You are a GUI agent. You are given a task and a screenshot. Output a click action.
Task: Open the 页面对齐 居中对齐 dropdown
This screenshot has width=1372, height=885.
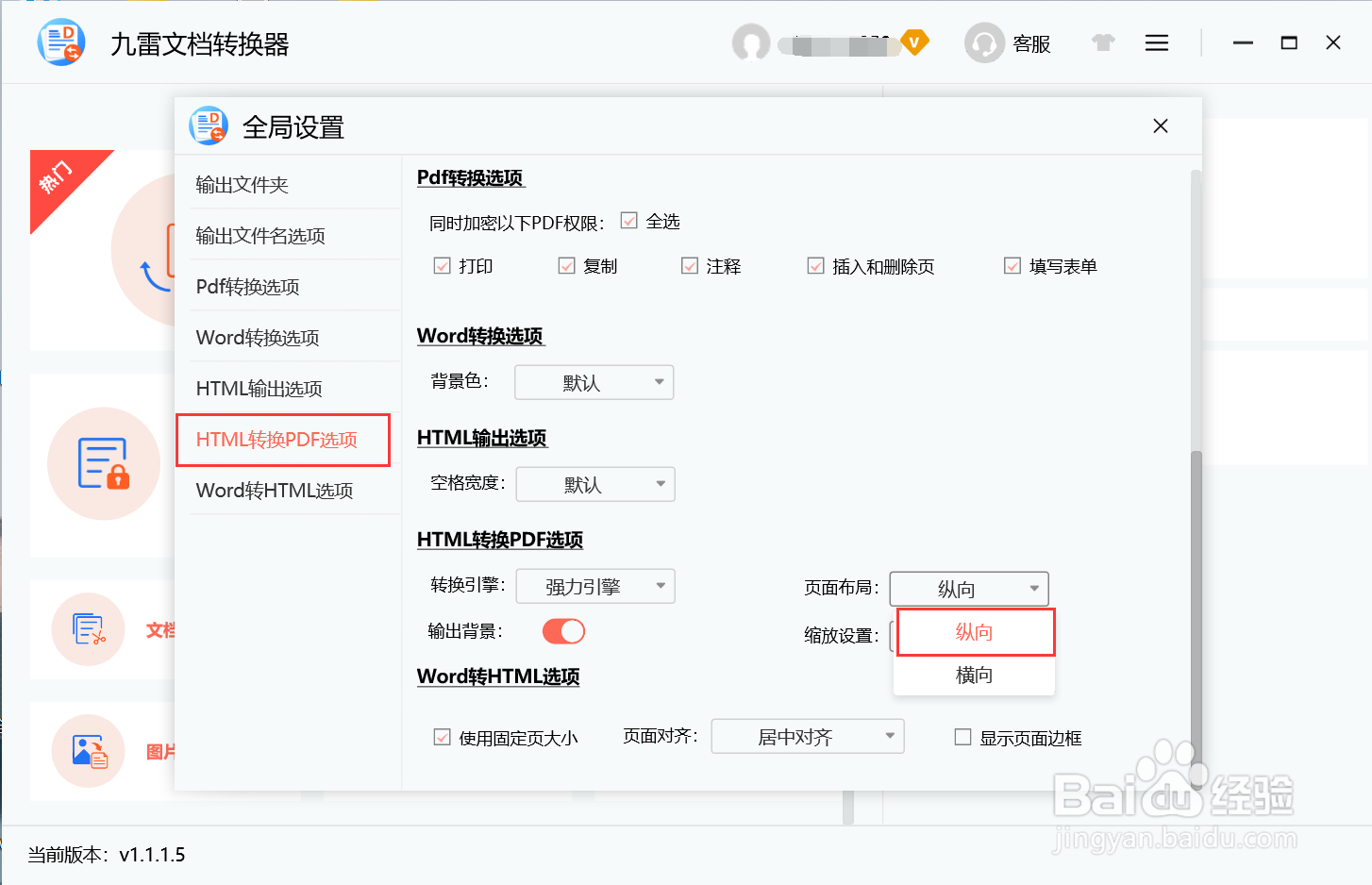807,736
